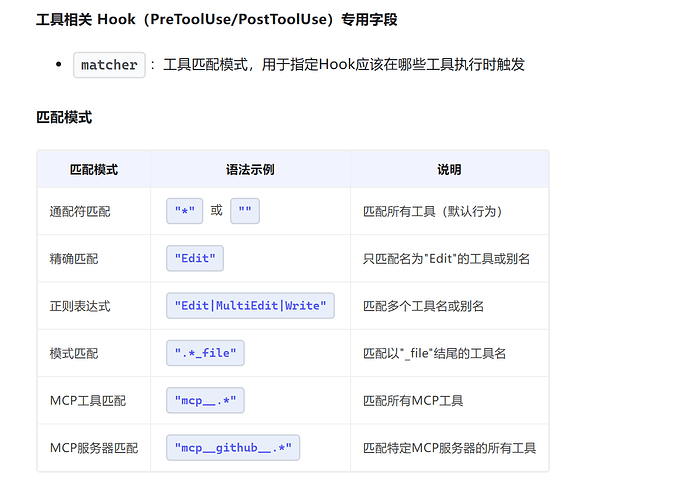Image resolution: width=690 pixels, height=491 pixels.
Task: Click the "Edit|MultiEdit|Write" regex code example
Action: [x=250, y=306]
